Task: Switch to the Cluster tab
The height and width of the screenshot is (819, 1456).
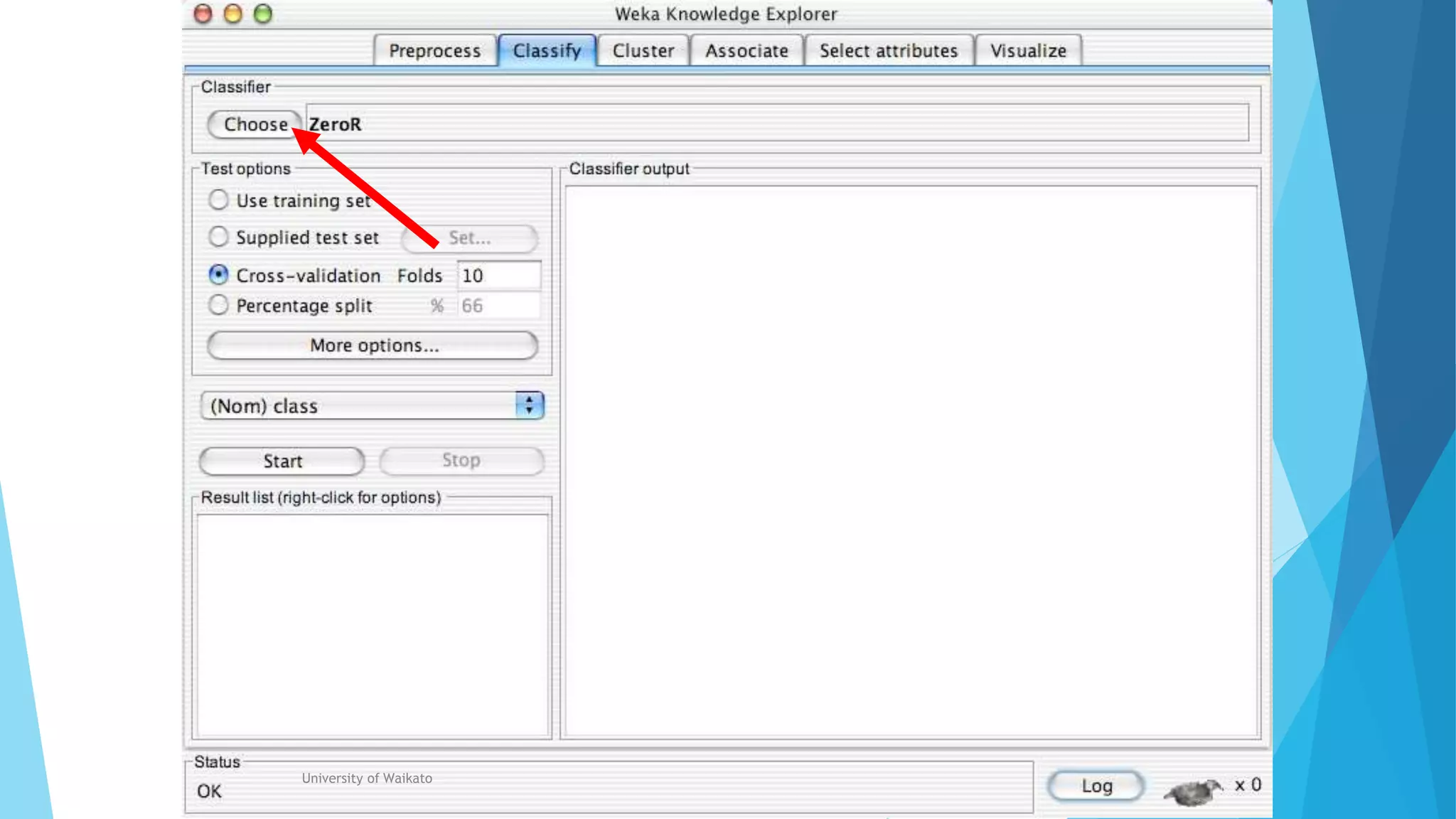Action: tap(643, 50)
